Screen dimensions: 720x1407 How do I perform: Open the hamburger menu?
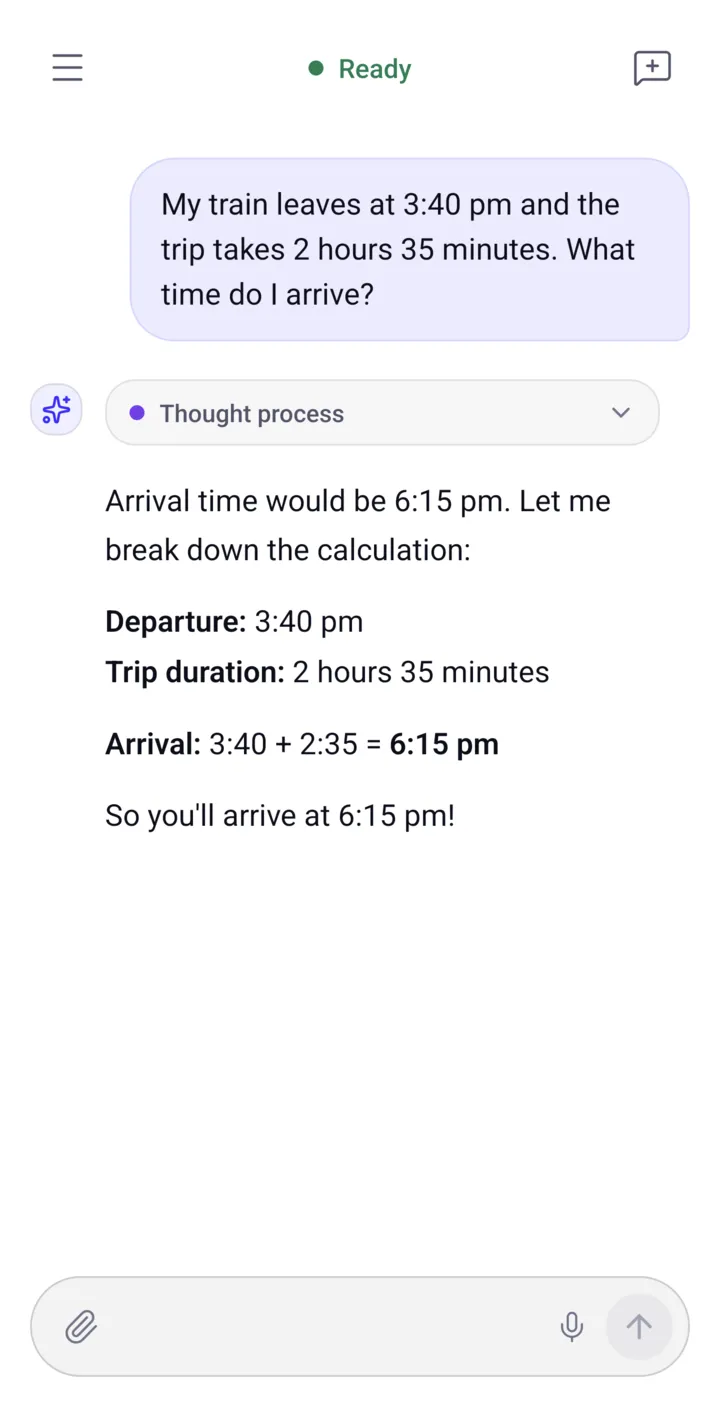(67, 68)
